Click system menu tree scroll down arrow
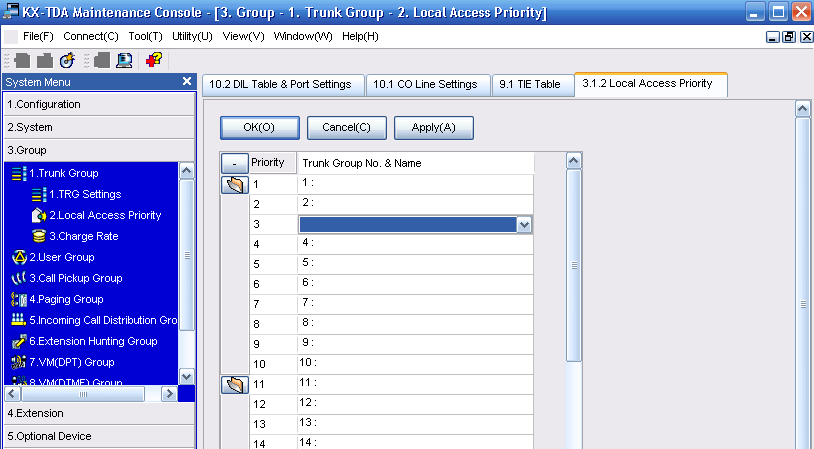The height and width of the screenshot is (449, 814). pyautogui.click(x=186, y=376)
